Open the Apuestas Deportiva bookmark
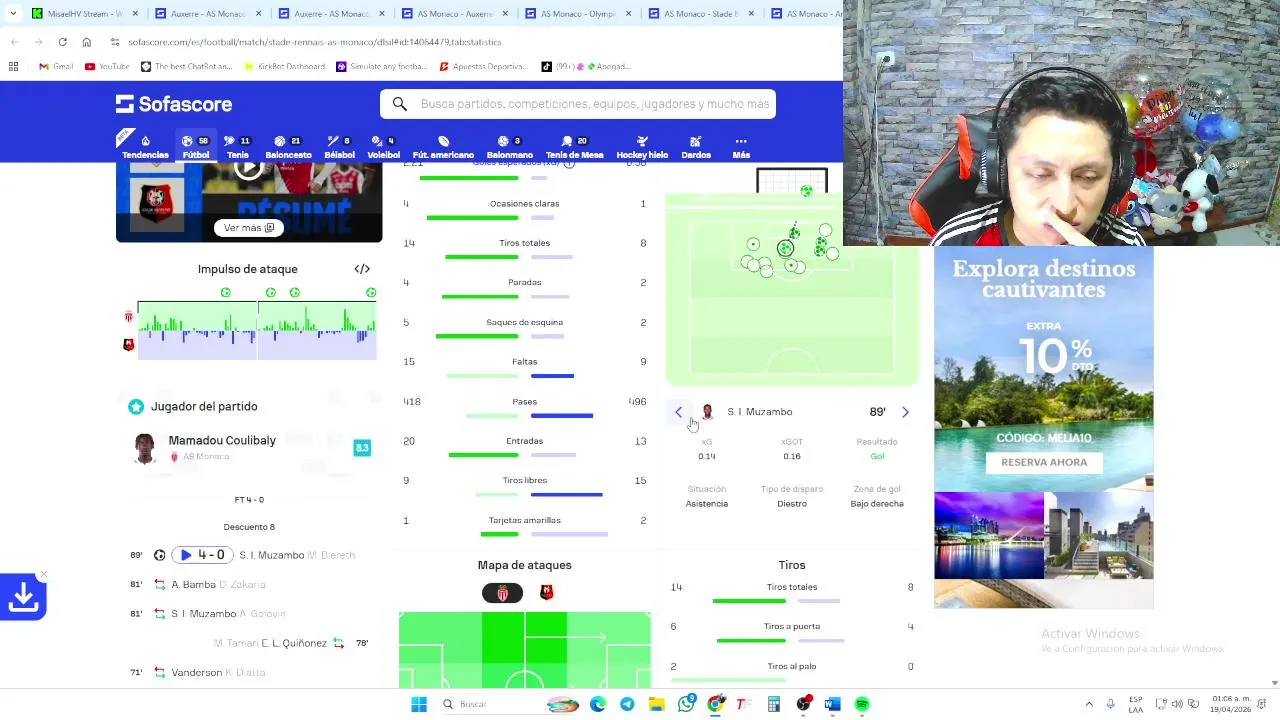The width and height of the screenshot is (1280, 720). pyautogui.click(x=483, y=66)
